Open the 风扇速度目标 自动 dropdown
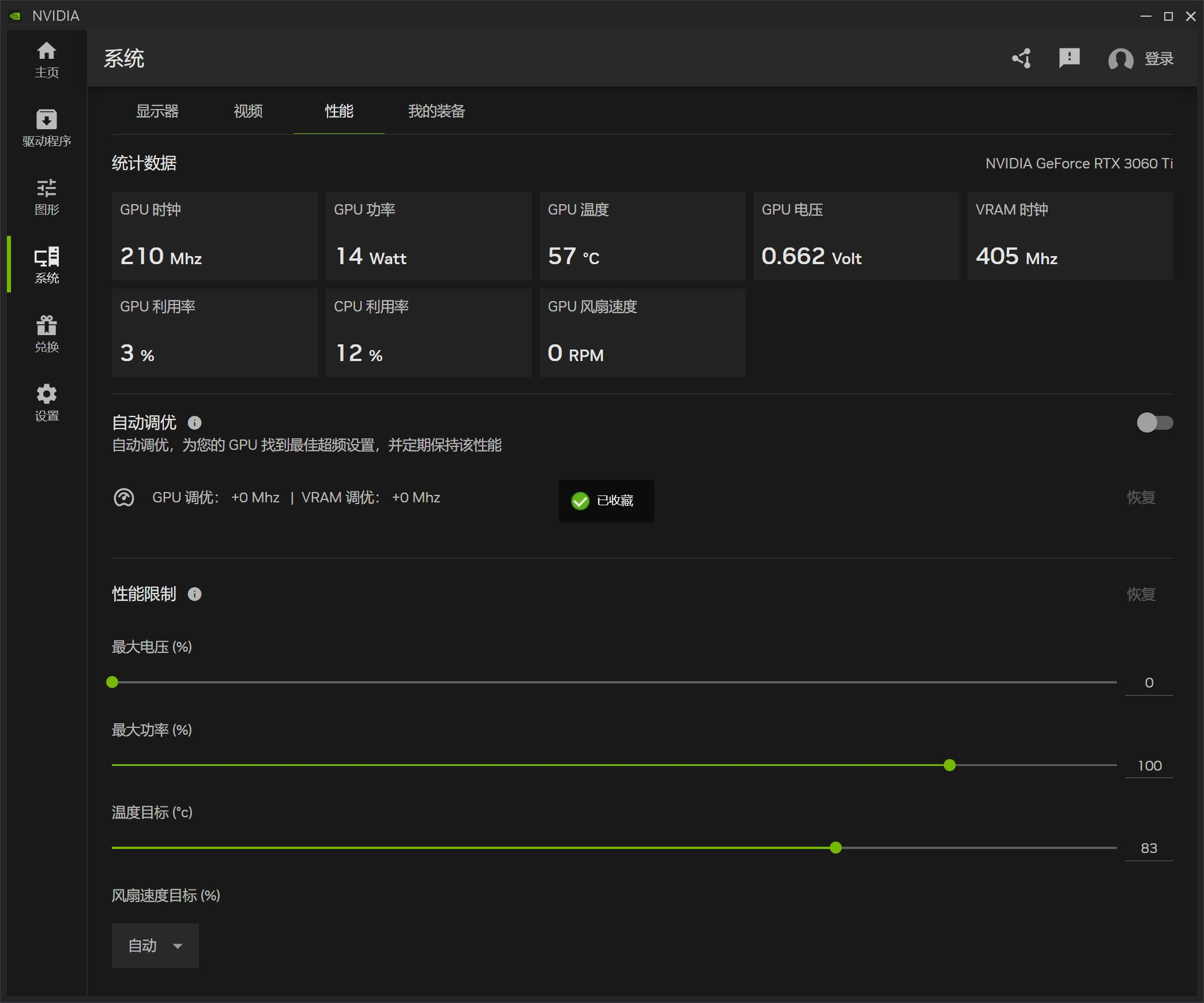This screenshot has height=1003, width=1204. pyautogui.click(x=155, y=945)
